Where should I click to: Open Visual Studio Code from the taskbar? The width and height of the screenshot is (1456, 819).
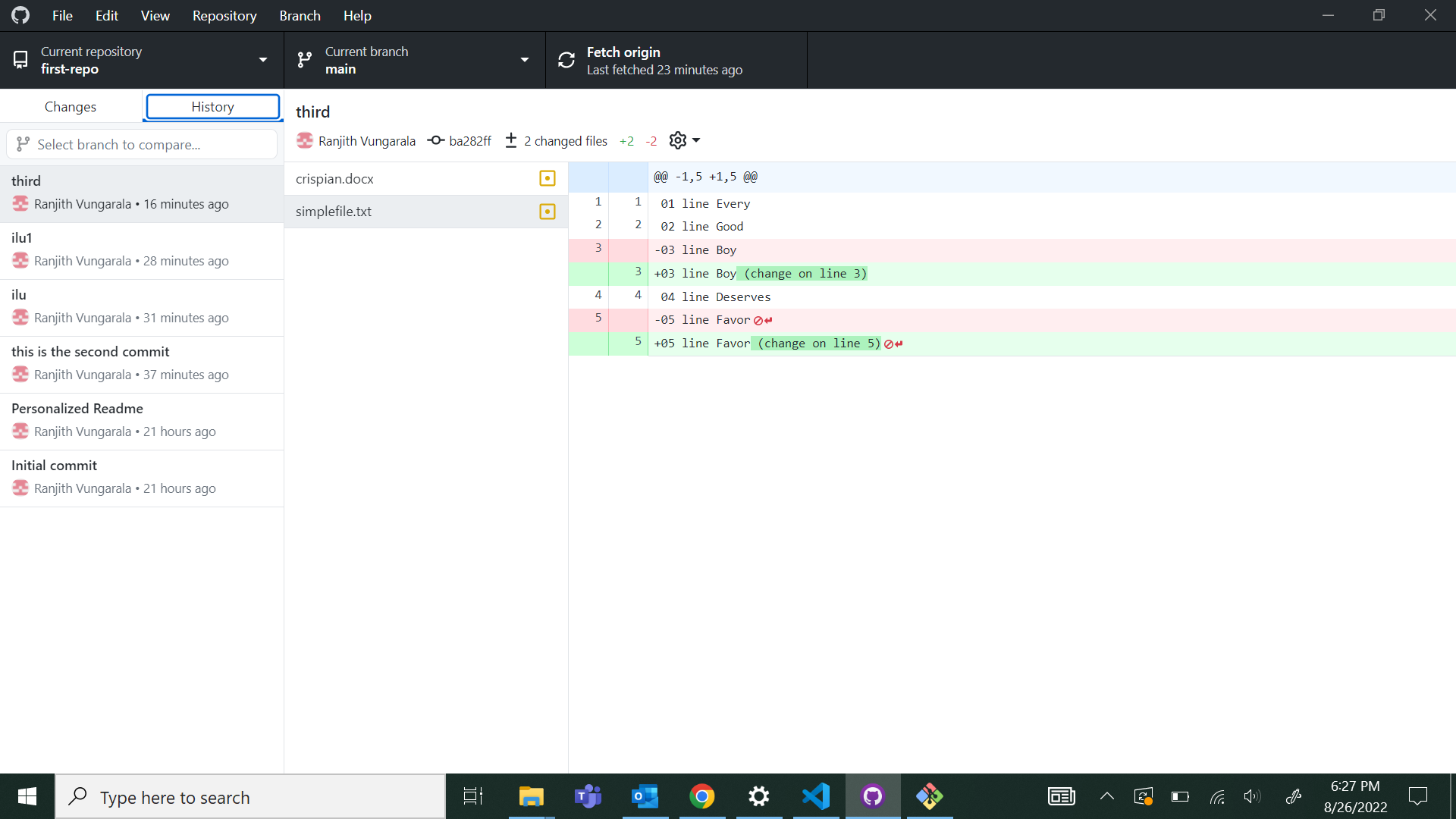pyautogui.click(x=816, y=796)
